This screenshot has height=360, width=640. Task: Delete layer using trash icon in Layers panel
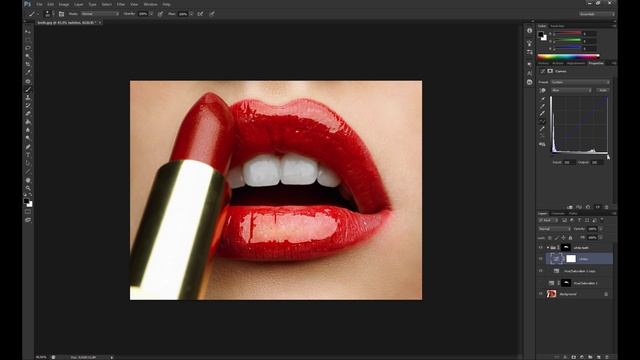click(x=607, y=357)
